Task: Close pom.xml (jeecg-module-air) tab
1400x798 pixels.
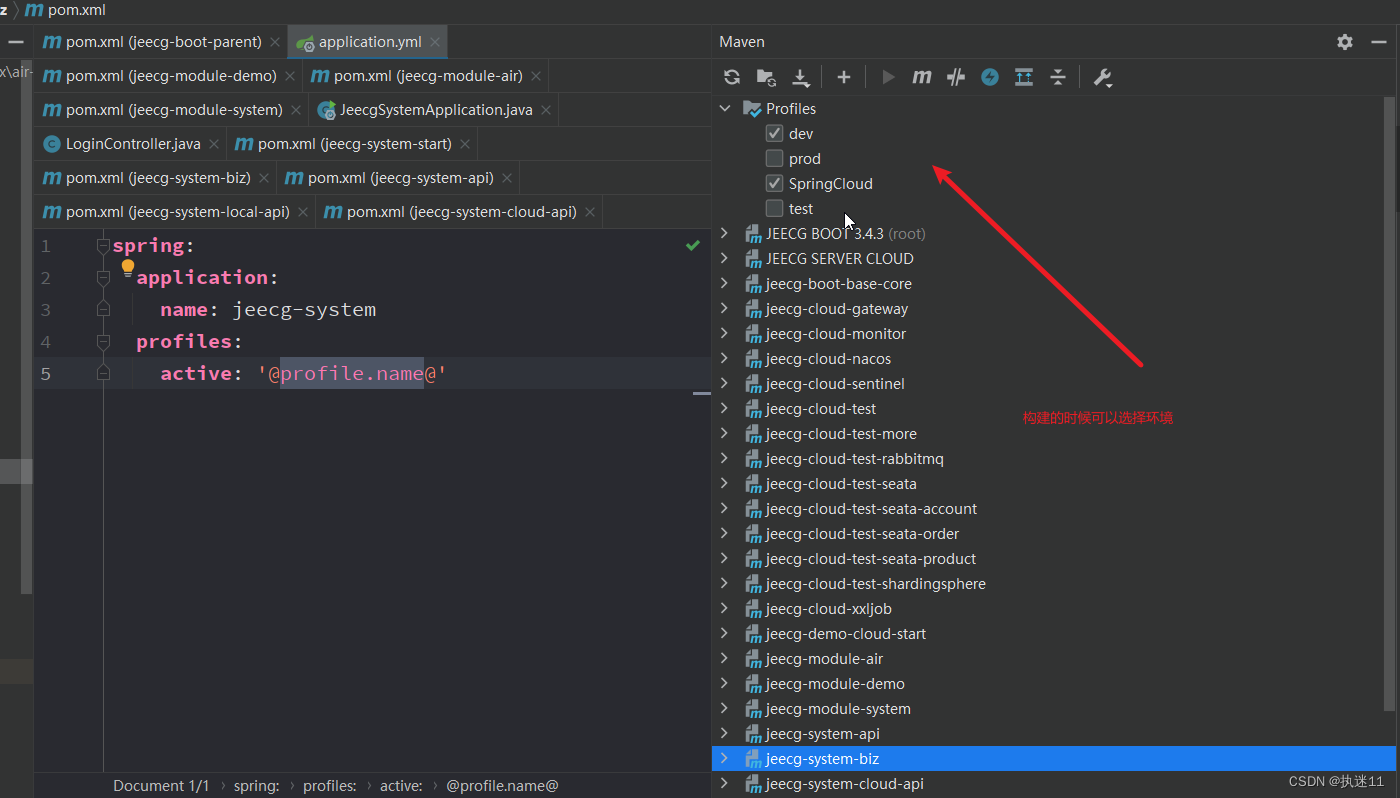Action: (536, 76)
